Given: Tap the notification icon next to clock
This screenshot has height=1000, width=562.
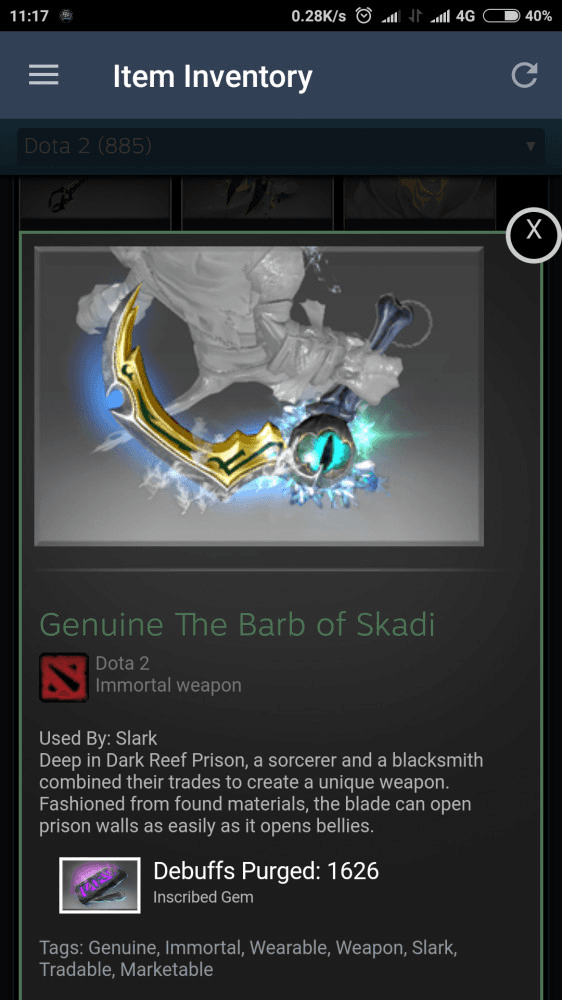Looking at the screenshot, I should coord(65,16).
